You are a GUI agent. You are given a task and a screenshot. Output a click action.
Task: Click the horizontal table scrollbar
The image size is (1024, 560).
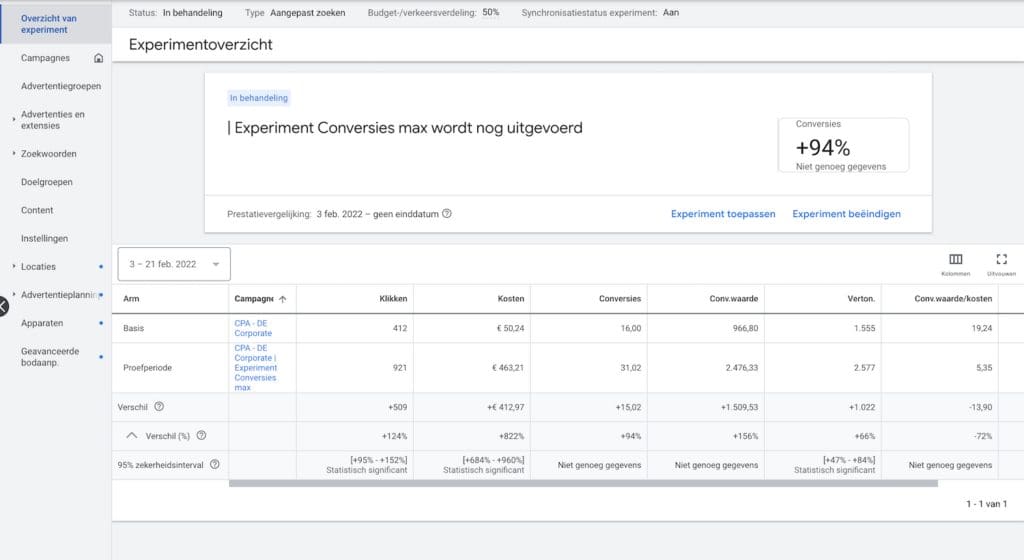[x=583, y=484]
